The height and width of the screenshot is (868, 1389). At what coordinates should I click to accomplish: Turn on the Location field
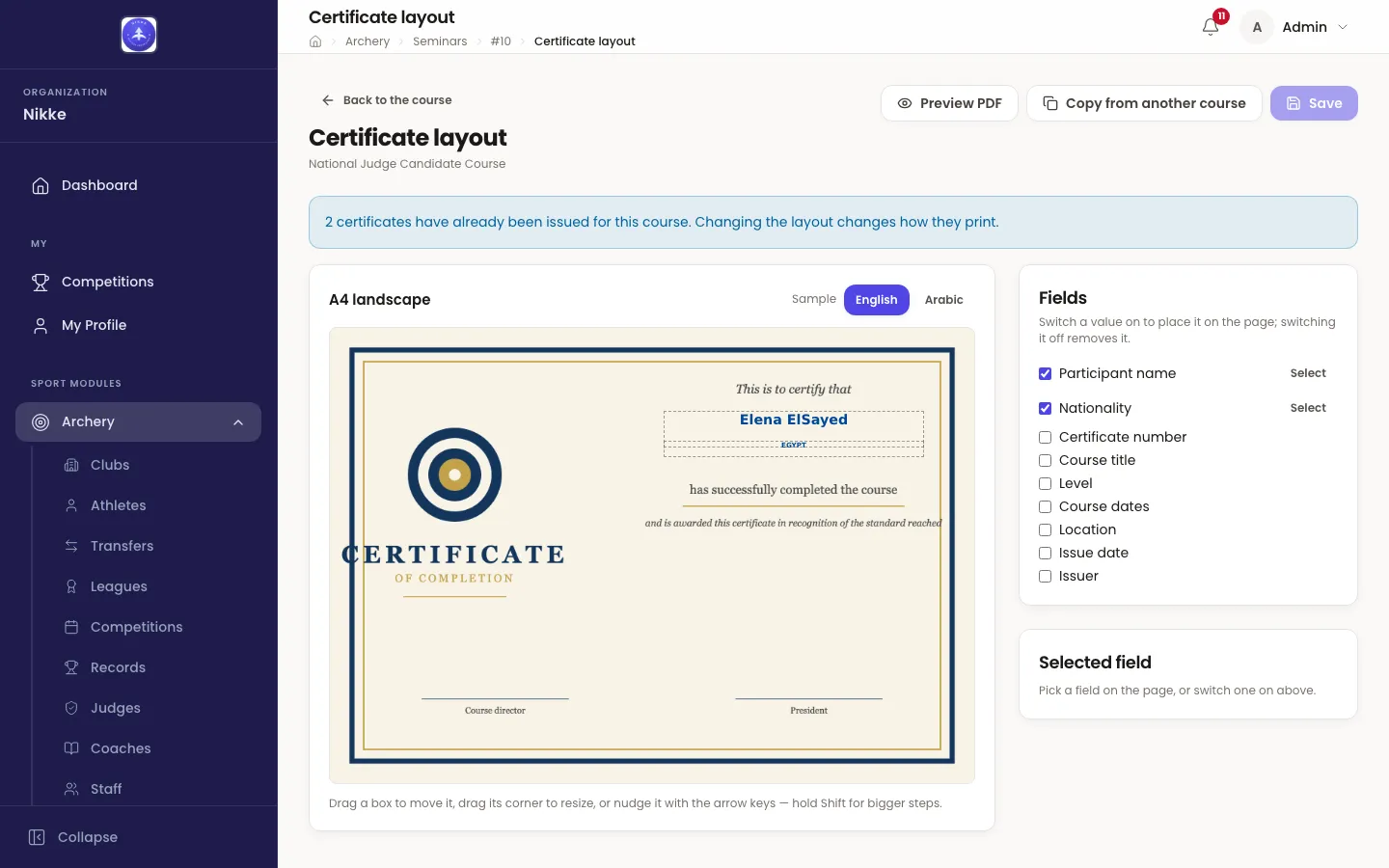point(1045,529)
